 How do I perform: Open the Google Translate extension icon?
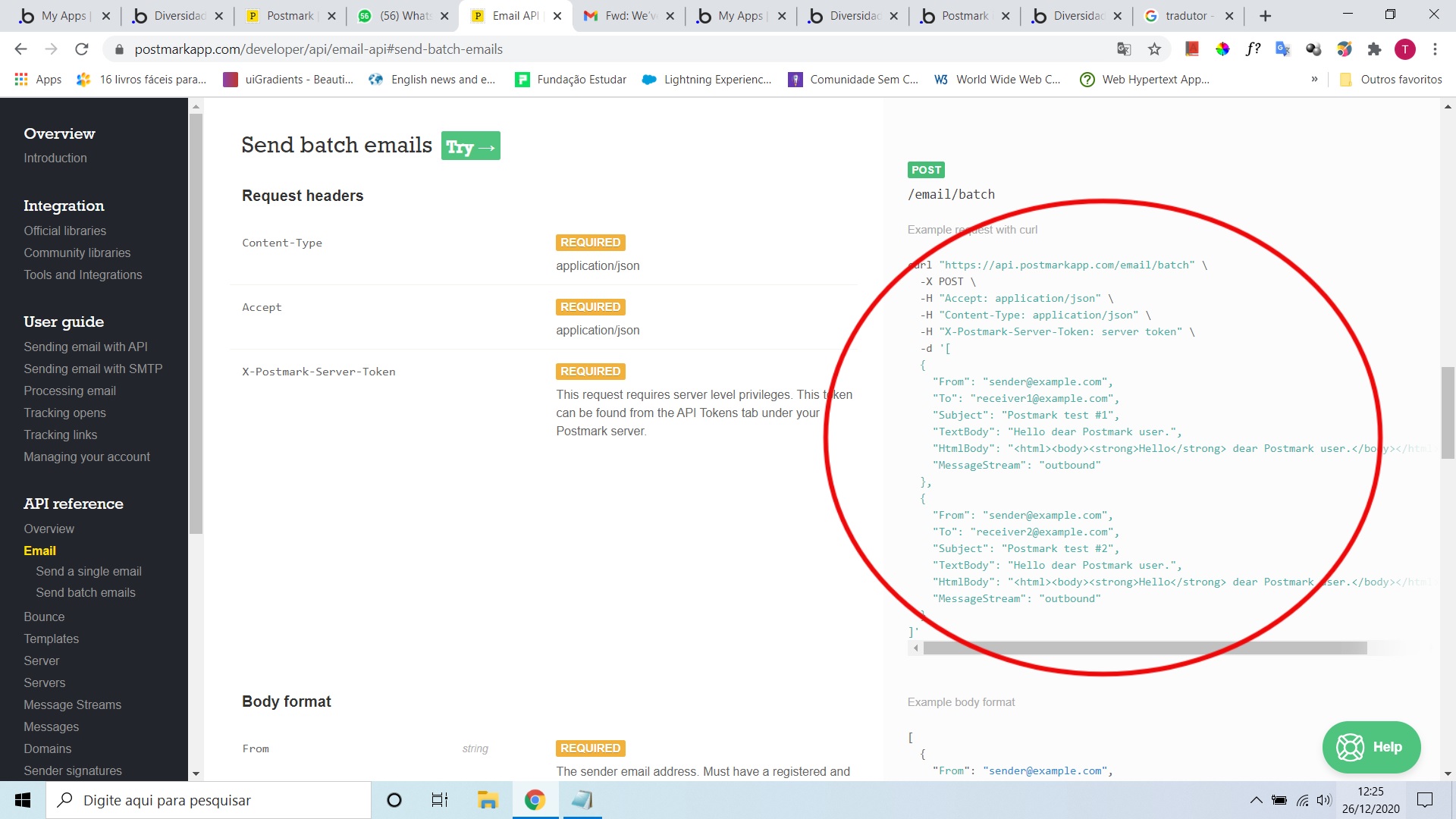coord(1283,49)
